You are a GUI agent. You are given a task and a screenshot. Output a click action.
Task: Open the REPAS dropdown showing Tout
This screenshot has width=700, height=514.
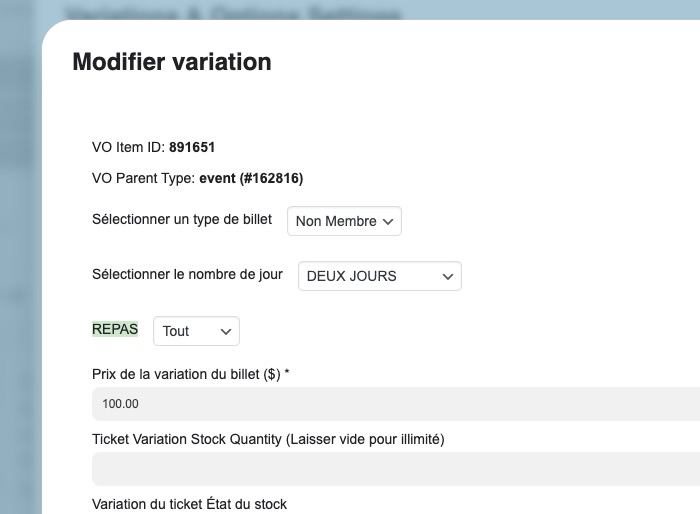[195, 331]
